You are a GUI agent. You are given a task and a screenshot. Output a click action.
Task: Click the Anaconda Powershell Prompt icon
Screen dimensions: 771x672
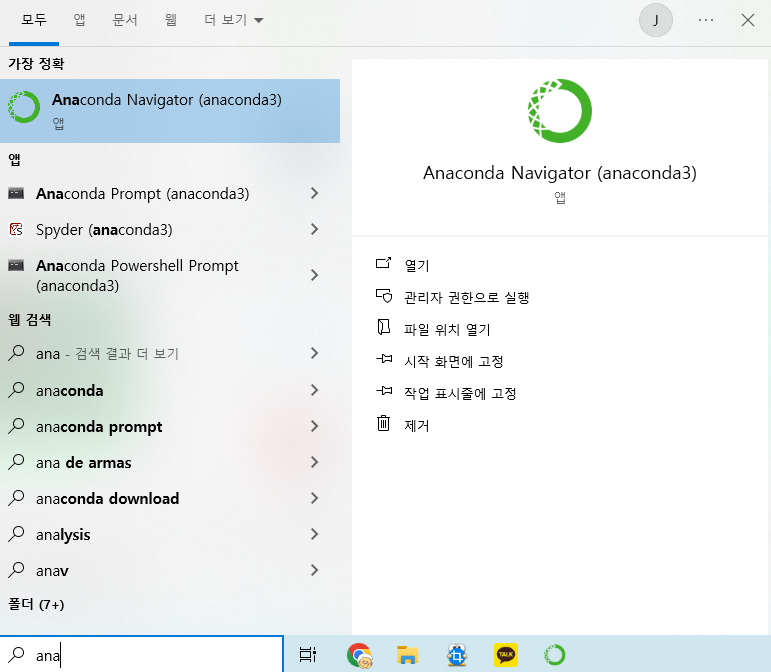(x=16, y=266)
